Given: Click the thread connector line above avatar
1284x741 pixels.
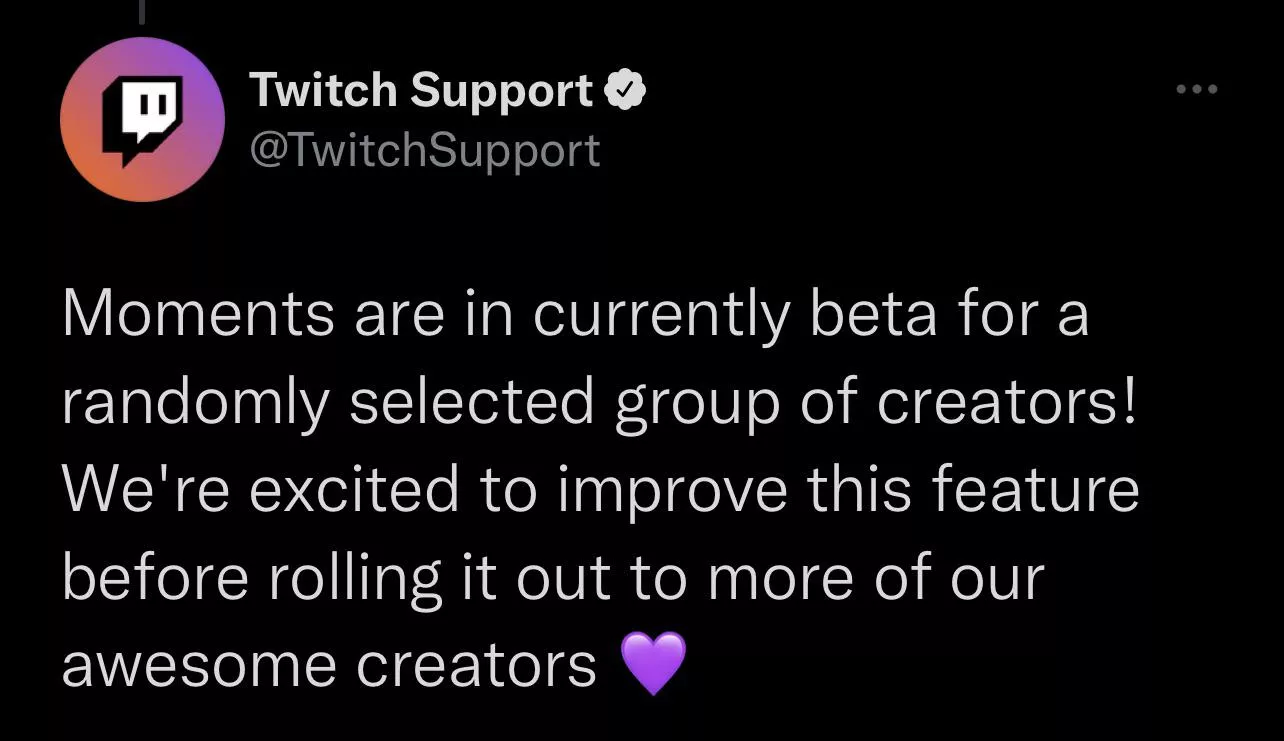Looking at the screenshot, I should point(142,12).
